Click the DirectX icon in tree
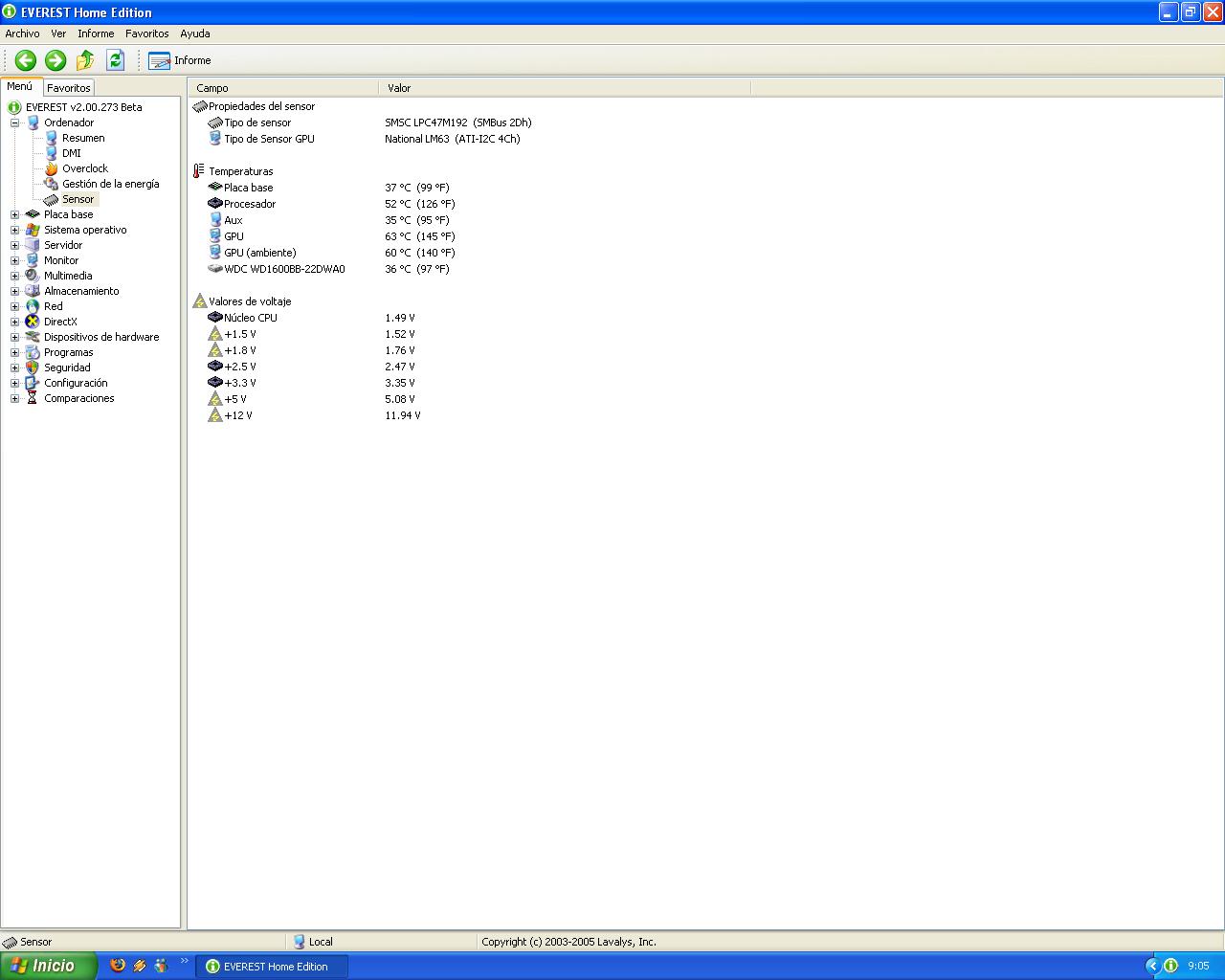The image size is (1225, 980). [33, 322]
